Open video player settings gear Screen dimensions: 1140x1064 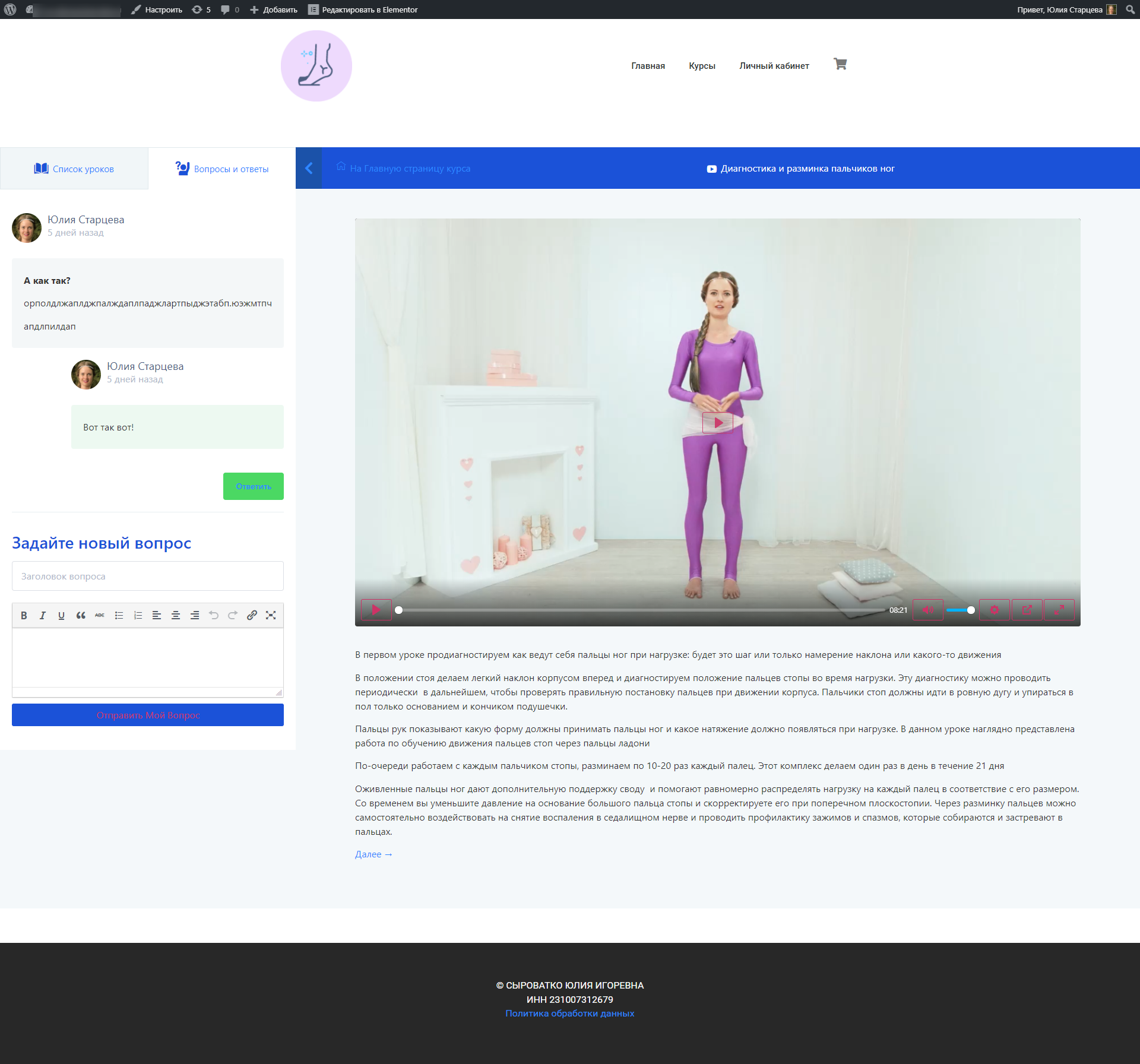pos(995,610)
